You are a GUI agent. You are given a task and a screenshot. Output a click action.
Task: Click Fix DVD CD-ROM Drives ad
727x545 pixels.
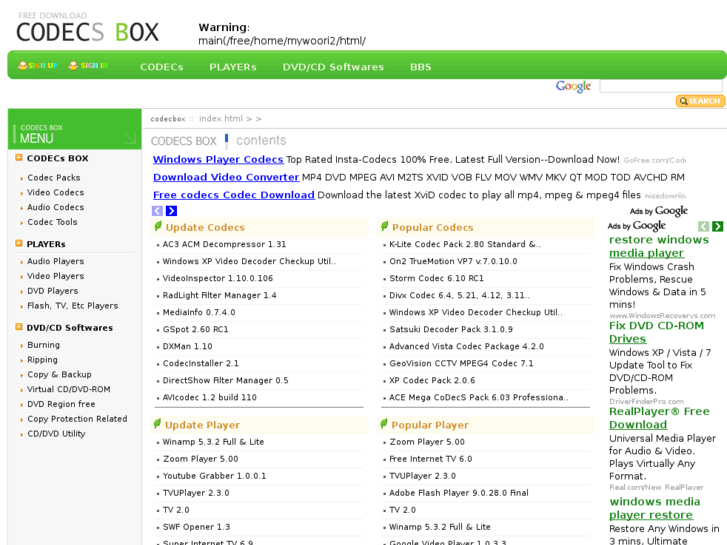pos(656,332)
